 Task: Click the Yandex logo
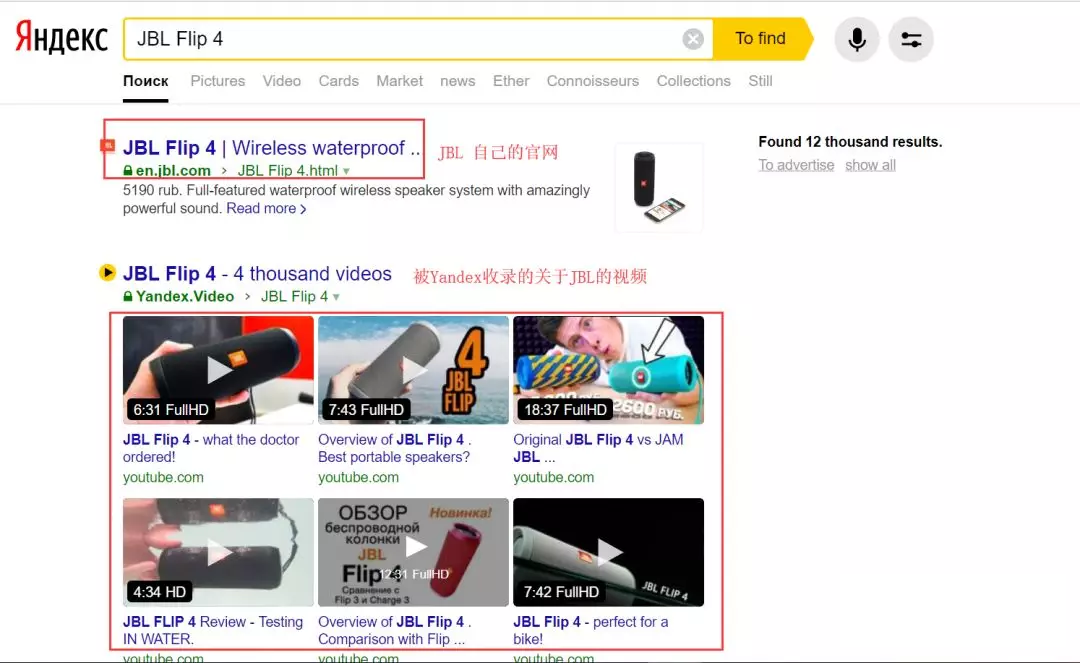[x=61, y=38]
